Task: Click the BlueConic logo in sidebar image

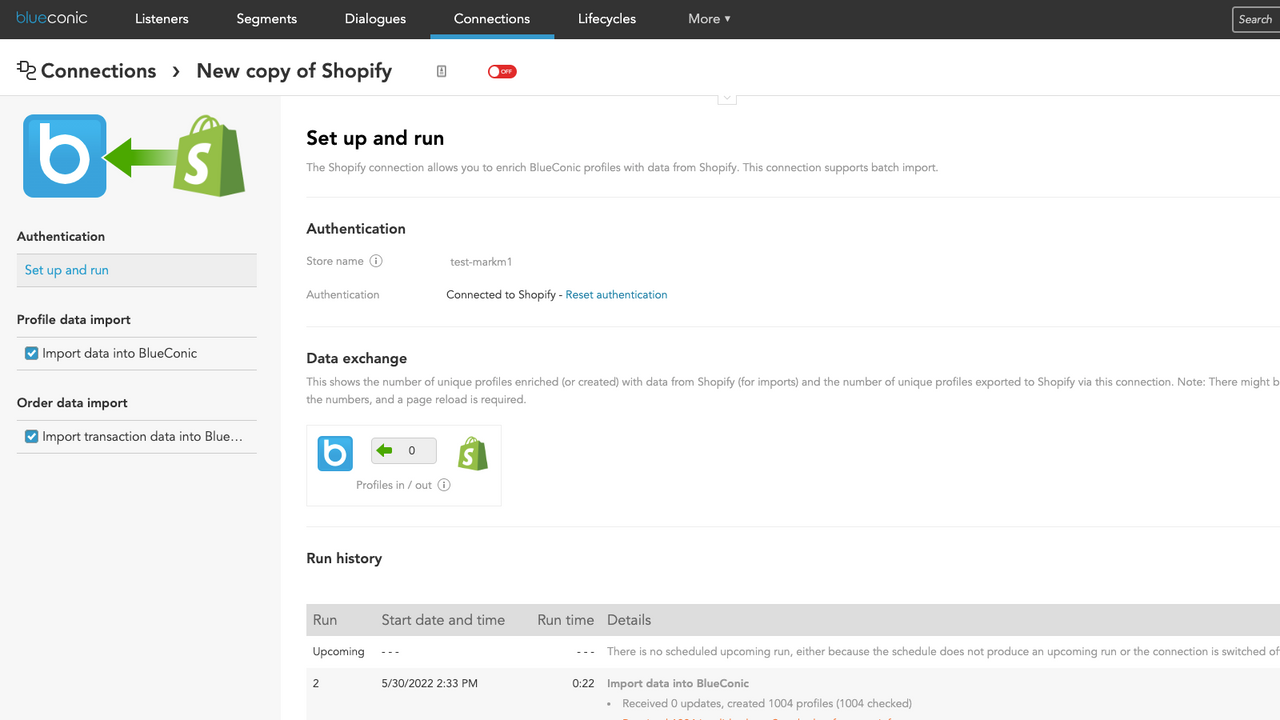Action: (65, 156)
